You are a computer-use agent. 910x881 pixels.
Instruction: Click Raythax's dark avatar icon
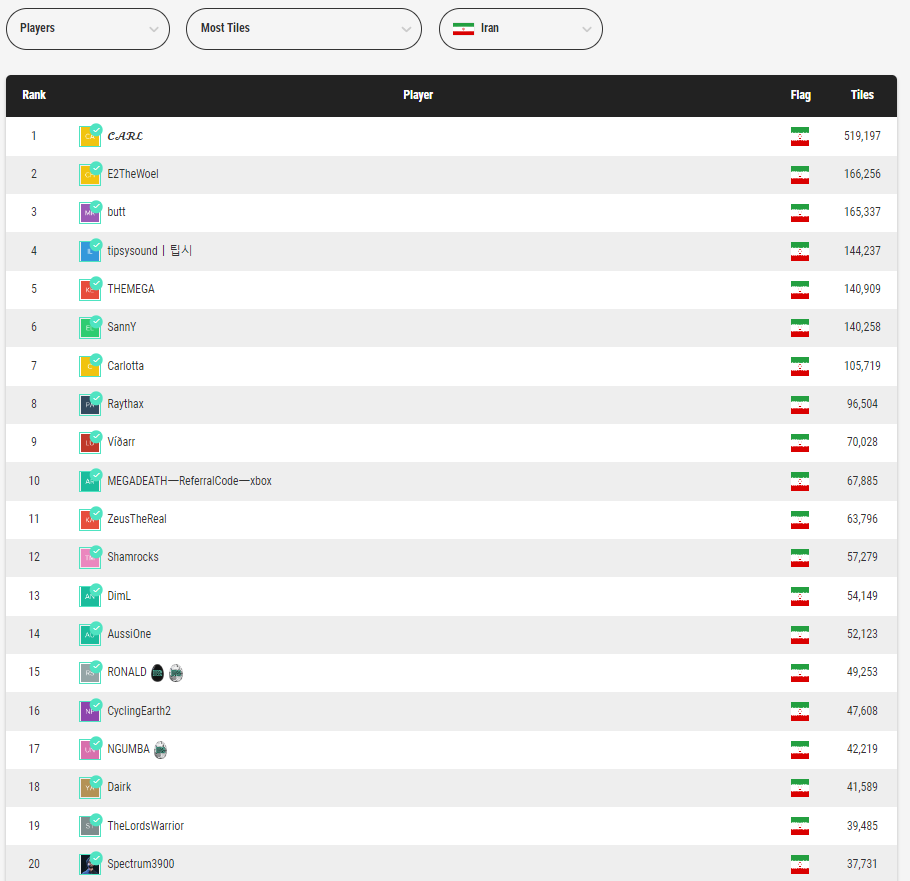90,405
